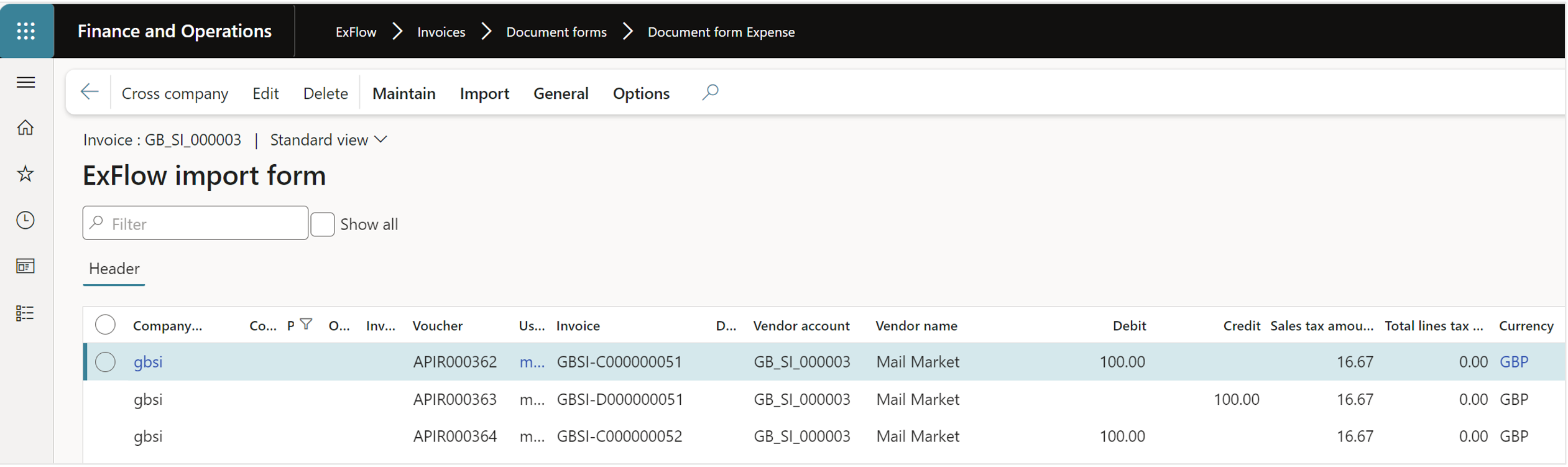The height and width of the screenshot is (467, 1568).
Task: Click the back arrow in action pane
Action: (x=90, y=93)
